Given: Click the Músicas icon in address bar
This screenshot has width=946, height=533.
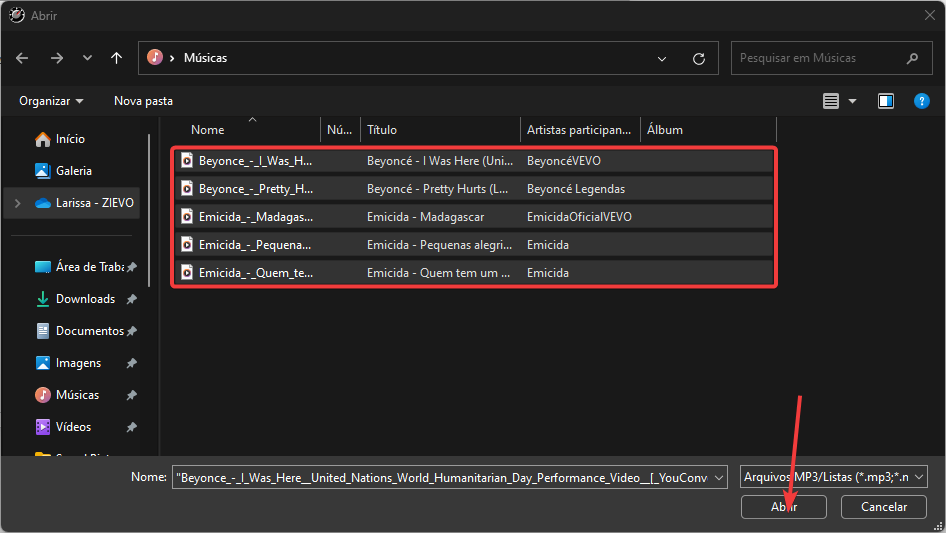Looking at the screenshot, I should pyautogui.click(x=155, y=57).
